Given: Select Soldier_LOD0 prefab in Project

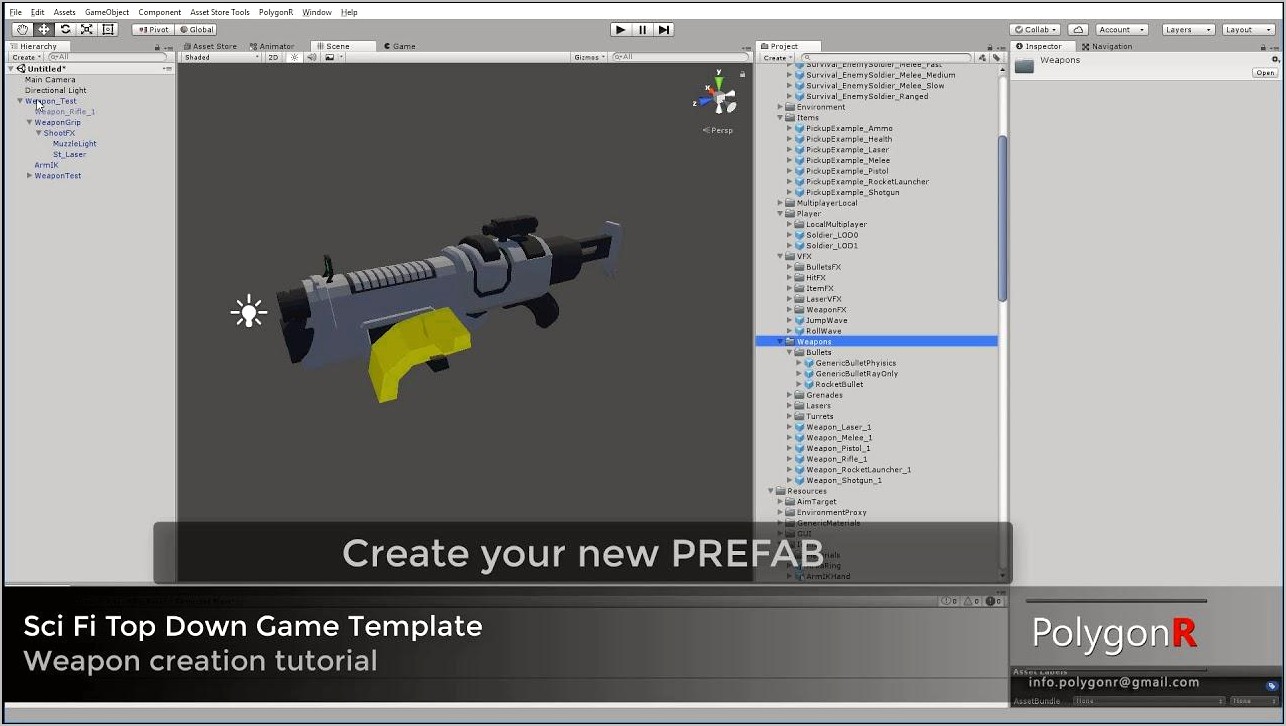Looking at the screenshot, I should pos(831,235).
